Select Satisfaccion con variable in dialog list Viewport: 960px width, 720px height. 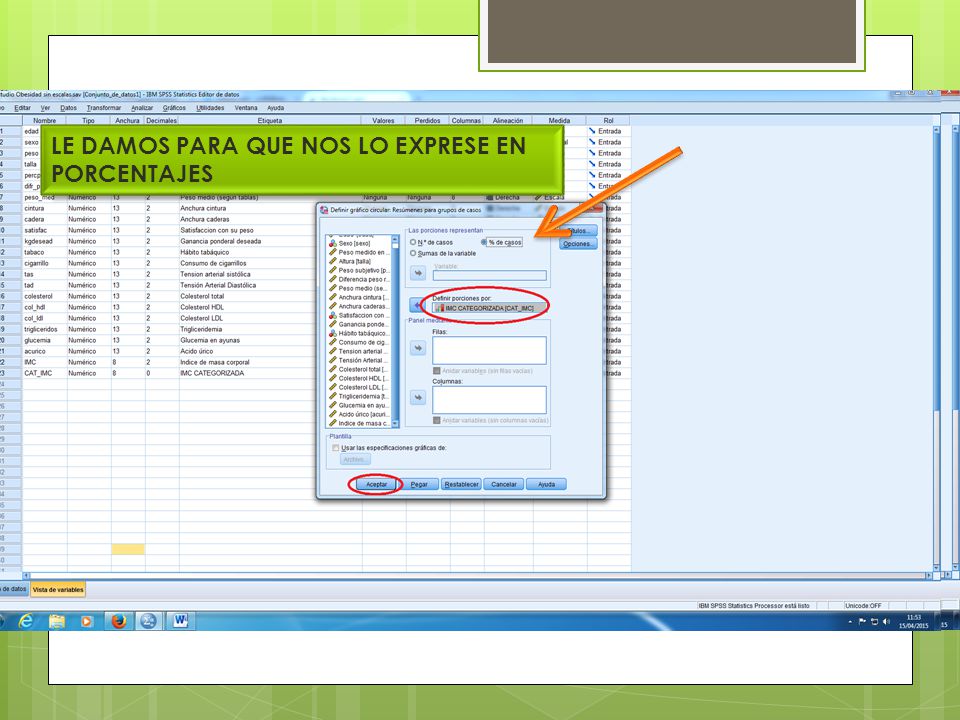pyautogui.click(x=361, y=315)
